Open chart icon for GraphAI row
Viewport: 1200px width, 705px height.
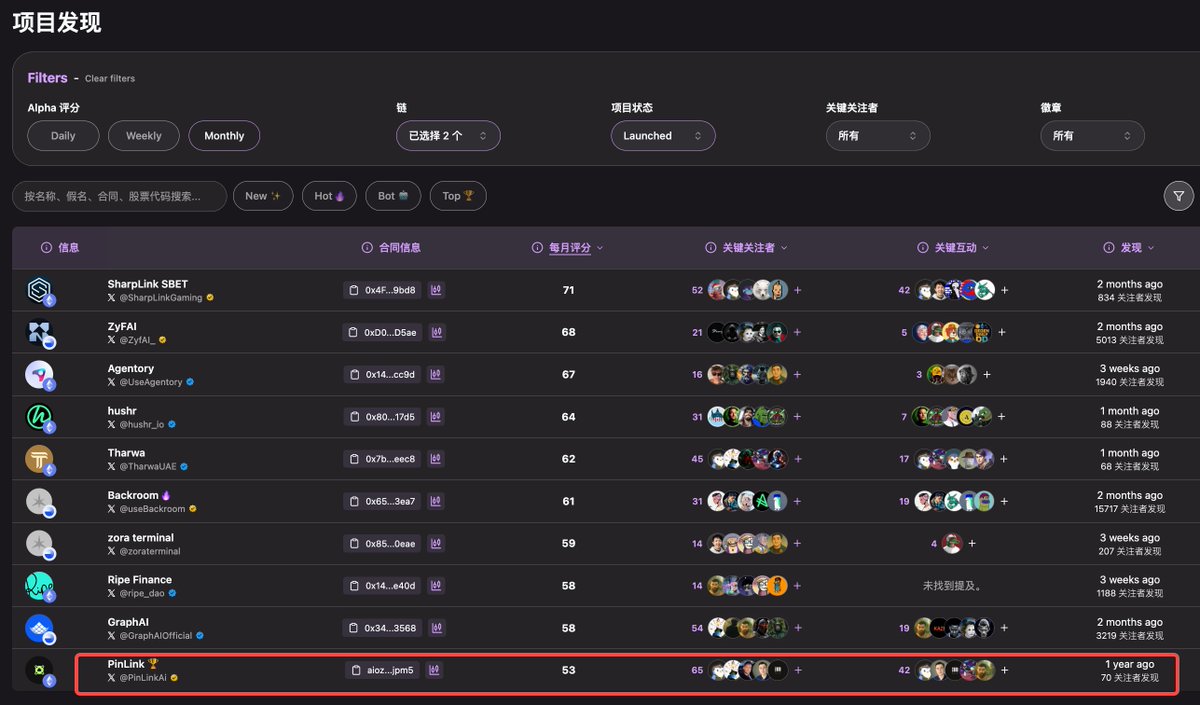[437, 628]
